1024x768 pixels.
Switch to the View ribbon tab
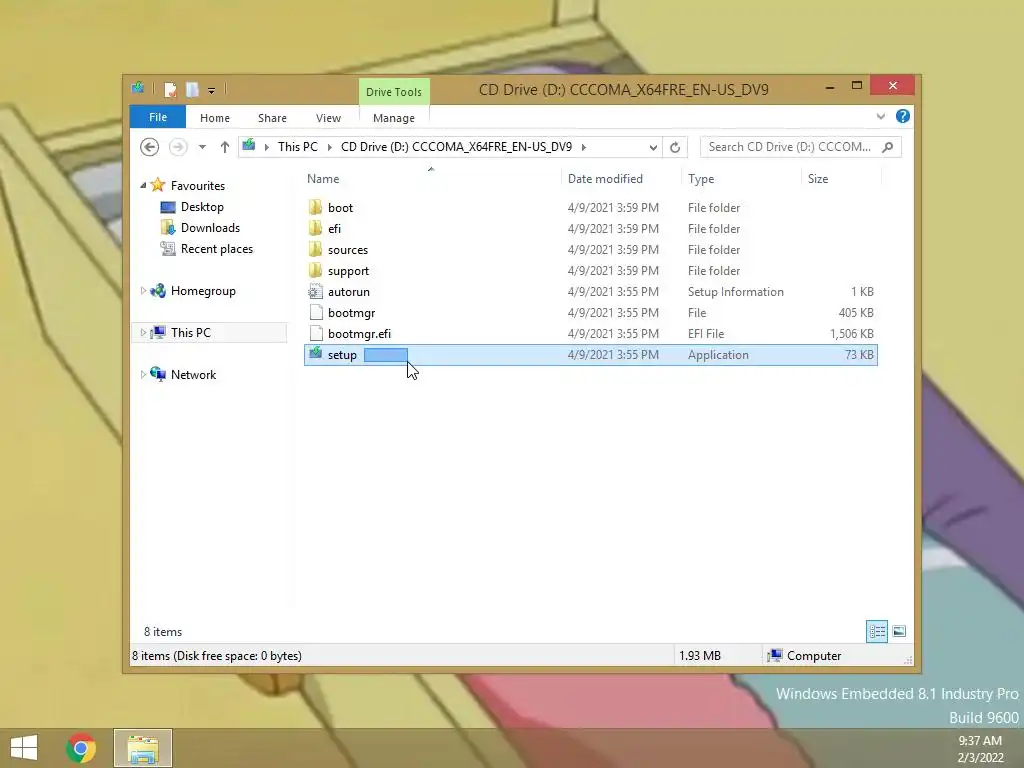point(328,118)
